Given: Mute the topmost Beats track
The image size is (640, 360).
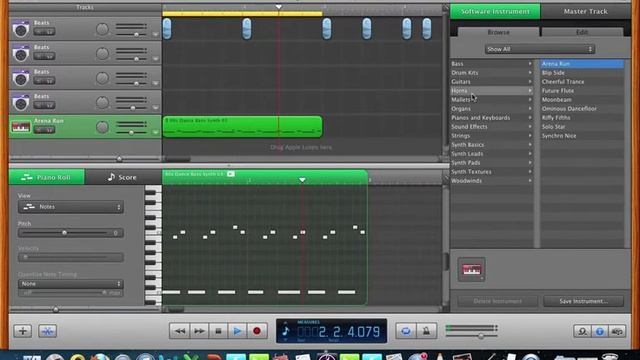Looking at the screenshot, I should click(x=39, y=32).
